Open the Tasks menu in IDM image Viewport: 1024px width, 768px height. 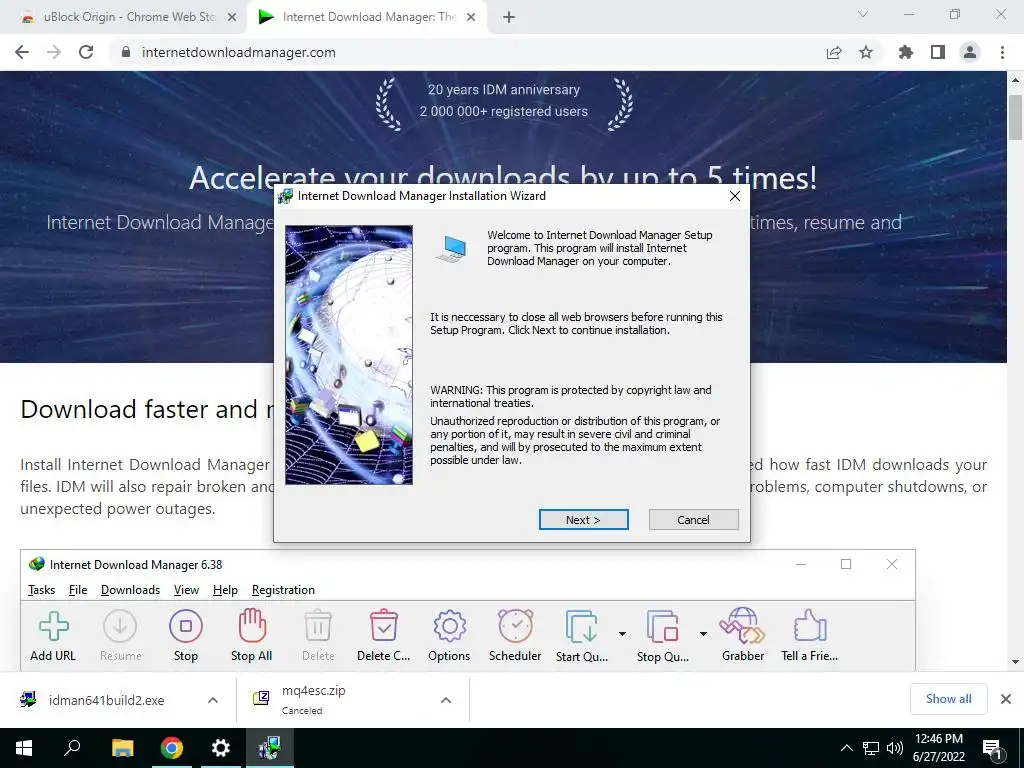(x=42, y=590)
